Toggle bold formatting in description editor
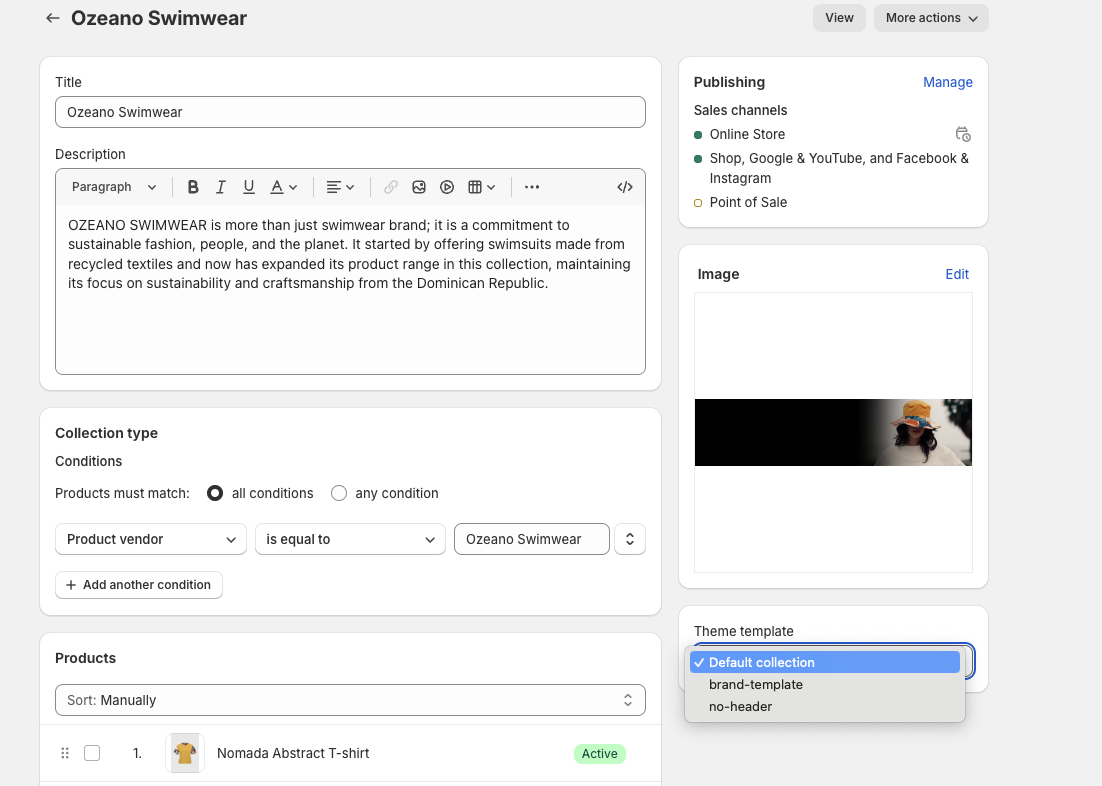1102x786 pixels. [193, 187]
